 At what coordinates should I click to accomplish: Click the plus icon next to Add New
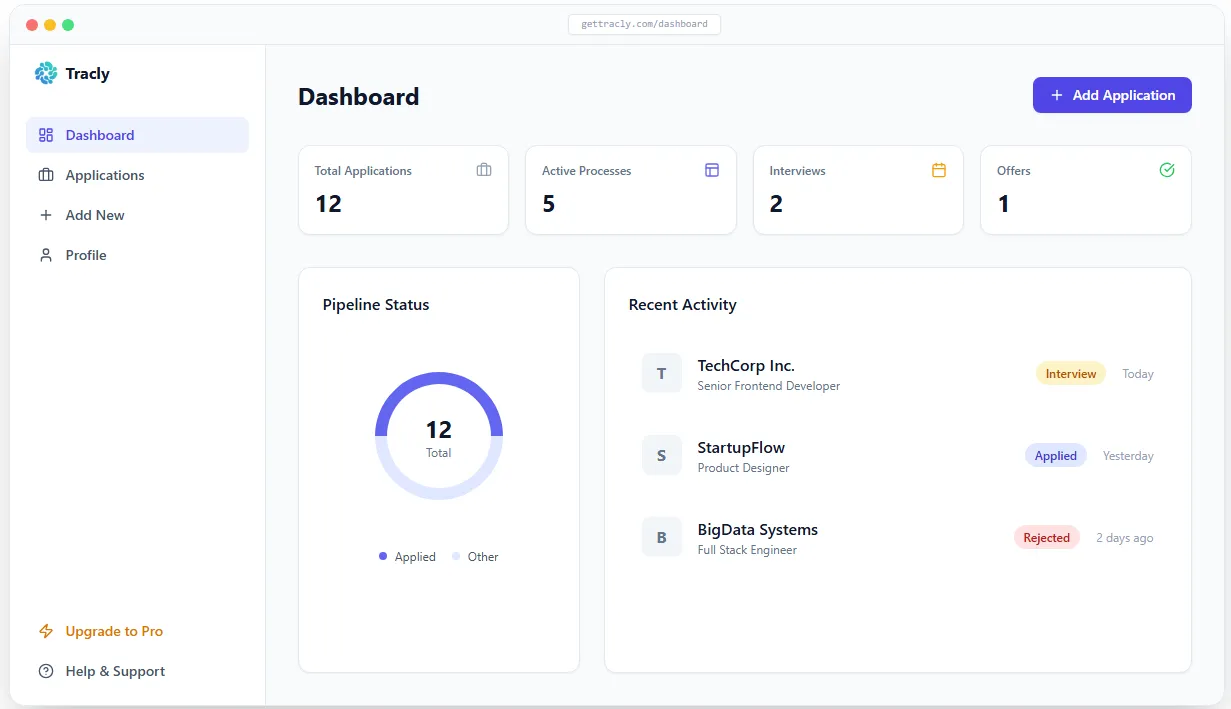pos(46,215)
